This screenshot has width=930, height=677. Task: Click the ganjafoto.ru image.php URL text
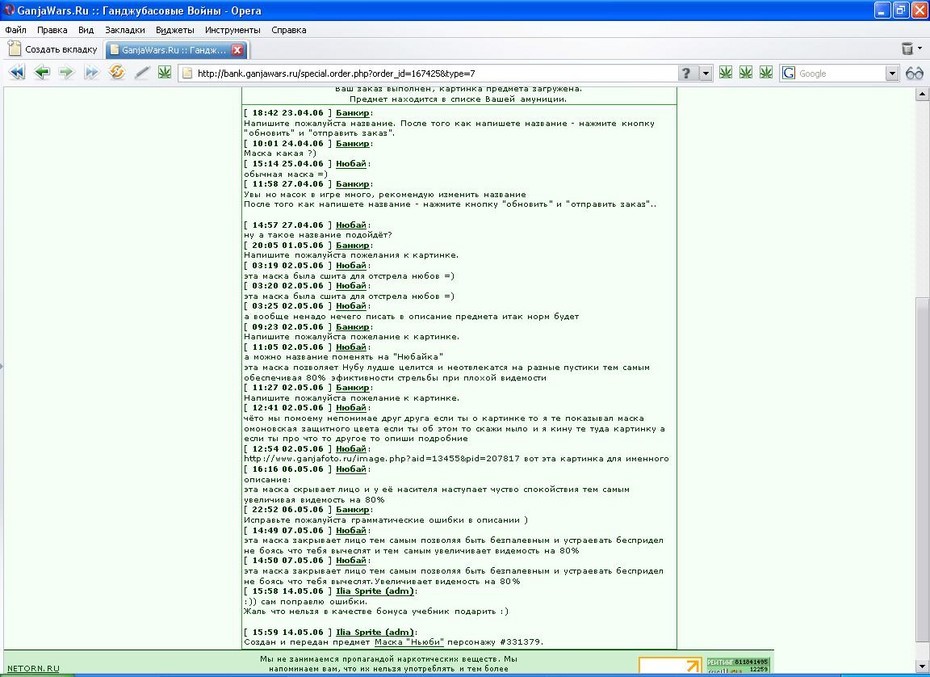(x=382, y=459)
